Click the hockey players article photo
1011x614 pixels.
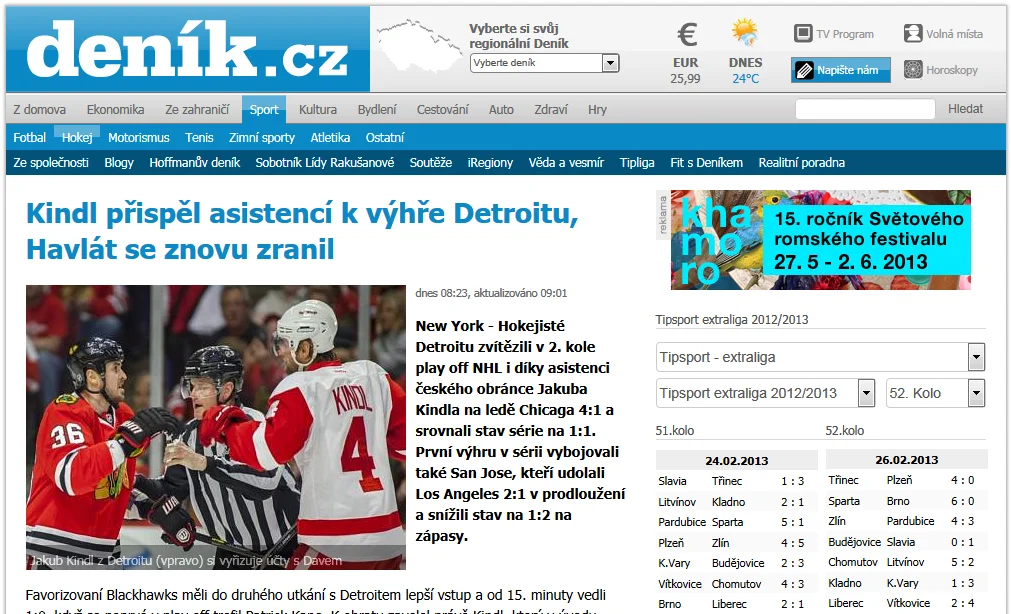[x=216, y=427]
